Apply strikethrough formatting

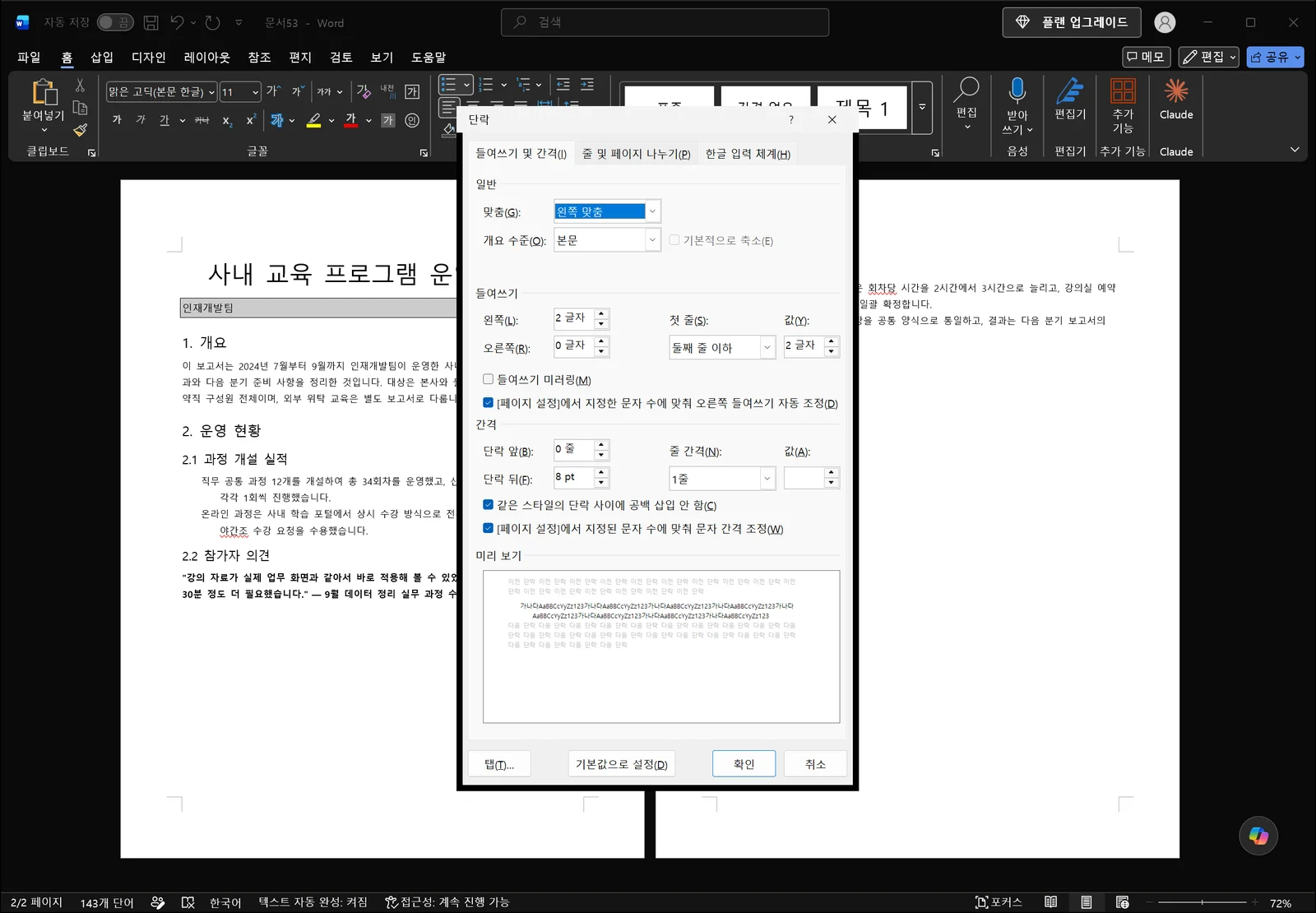[202, 120]
